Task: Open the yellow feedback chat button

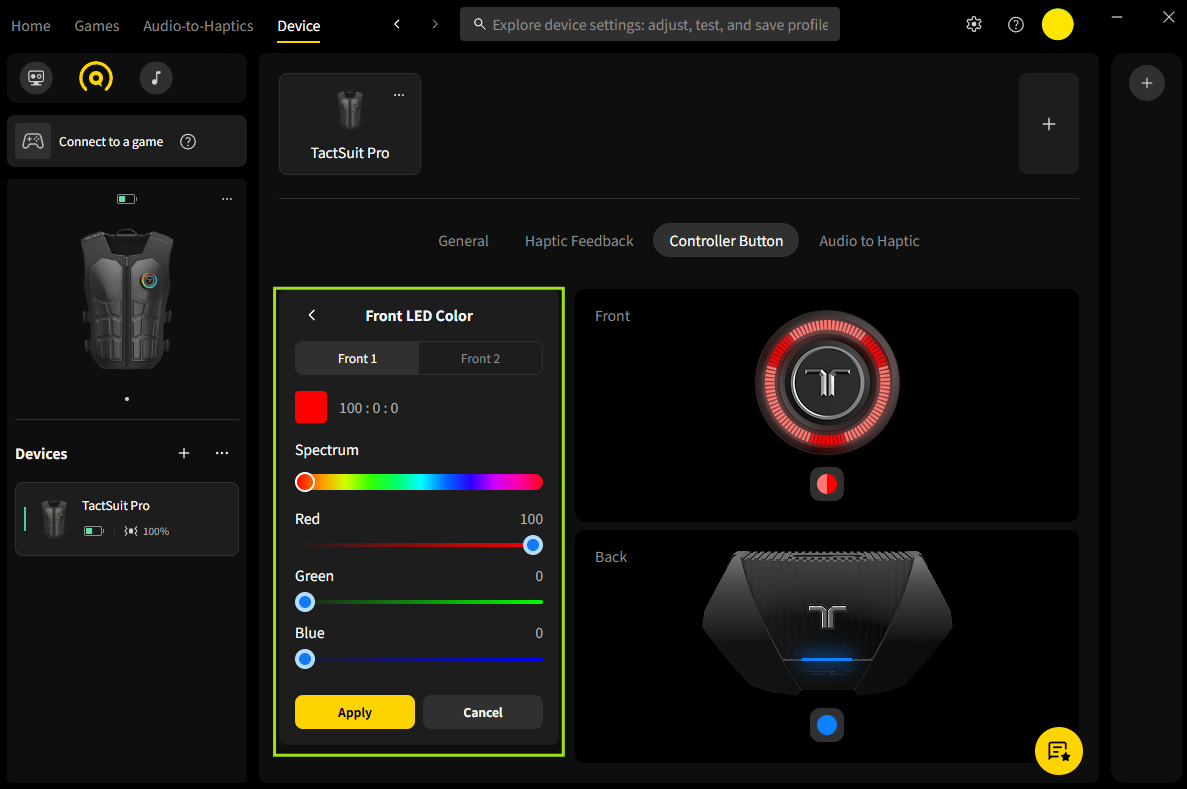Action: (x=1058, y=751)
